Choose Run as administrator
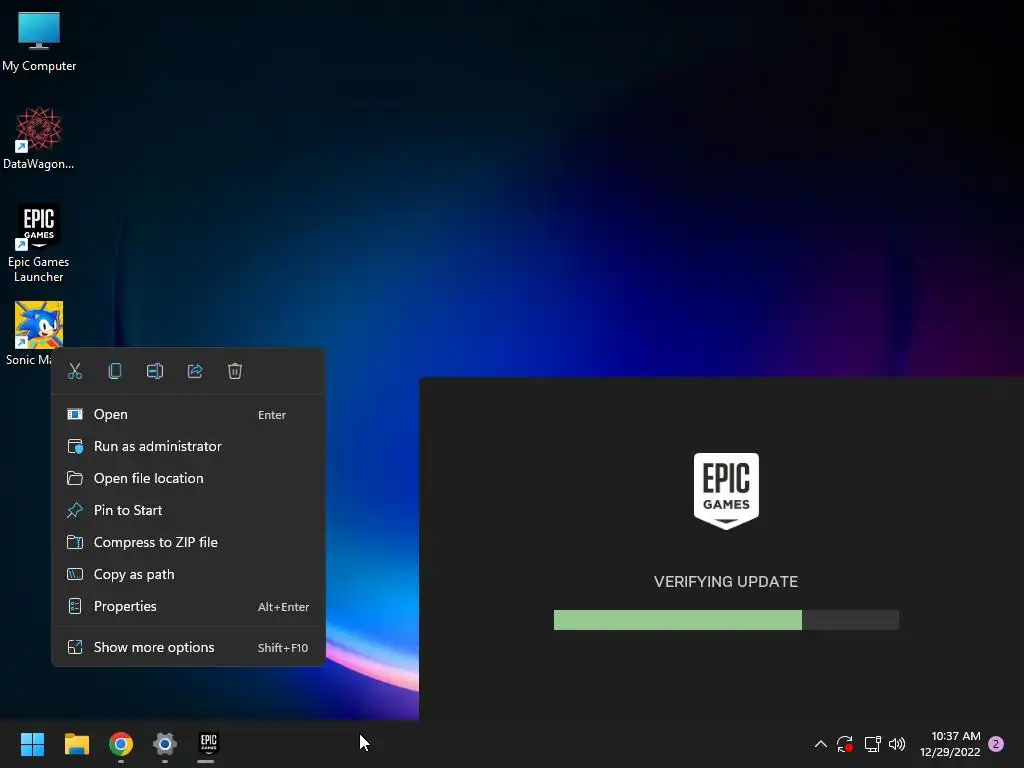The width and height of the screenshot is (1024, 768). (x=188, y=447)
